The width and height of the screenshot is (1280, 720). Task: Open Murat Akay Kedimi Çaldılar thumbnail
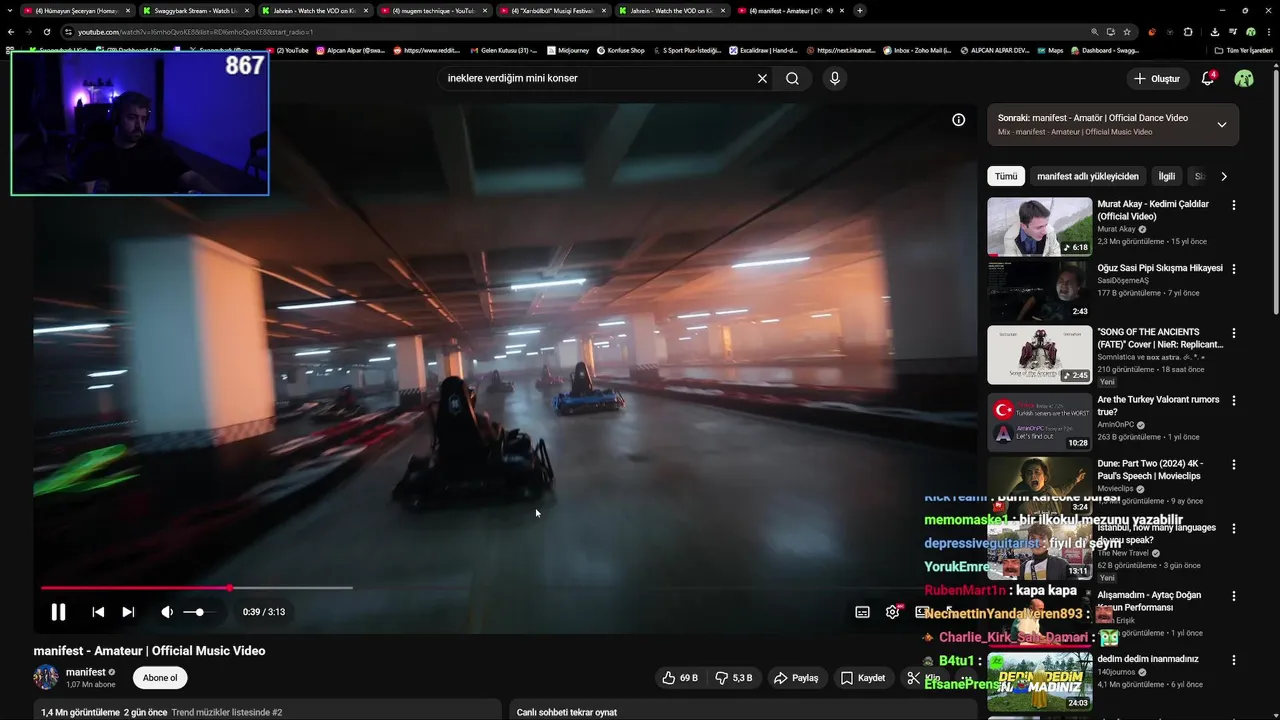1040,226
